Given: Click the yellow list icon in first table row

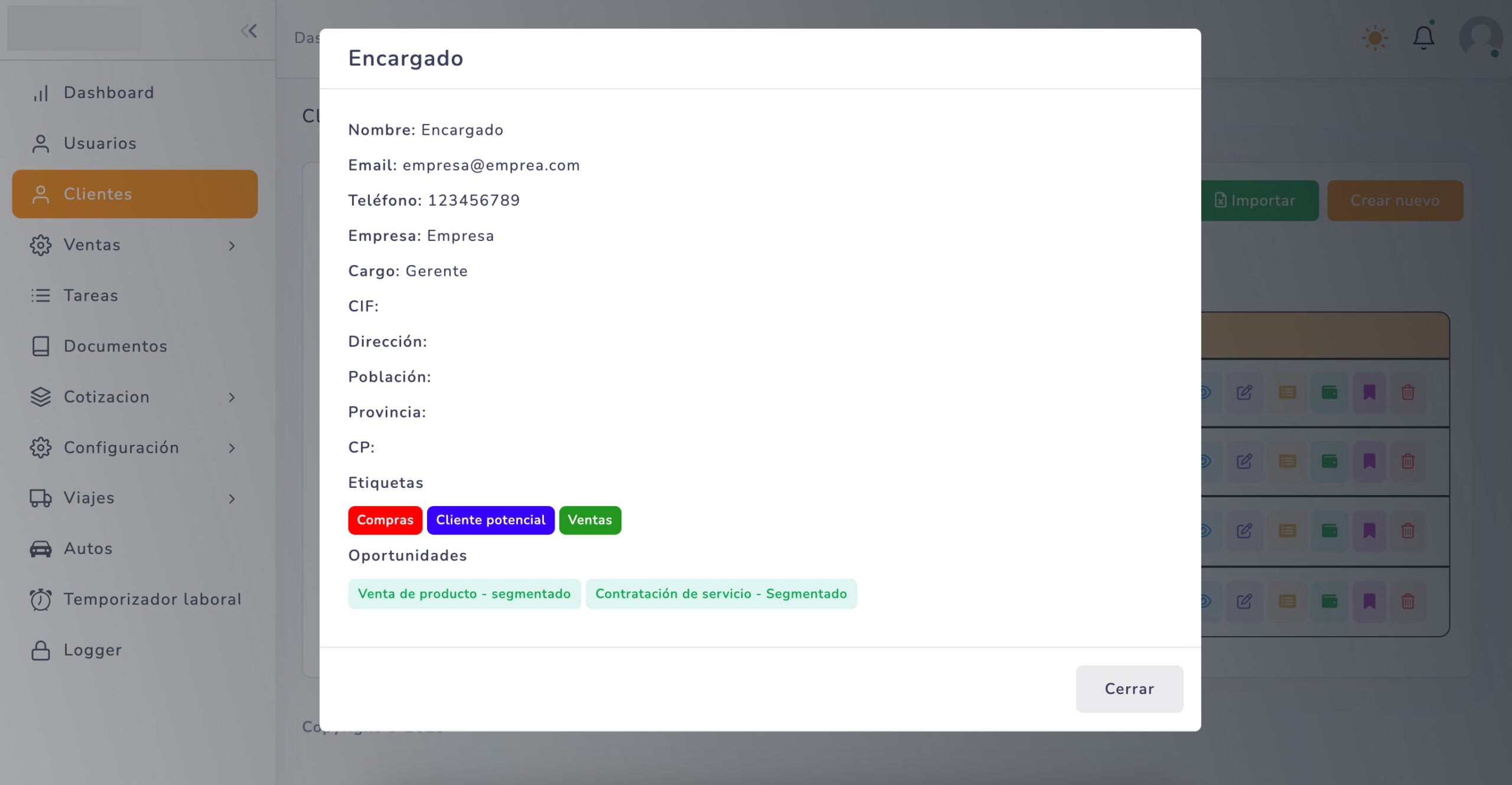Looking at the screenshot, I should point(1288,393).
